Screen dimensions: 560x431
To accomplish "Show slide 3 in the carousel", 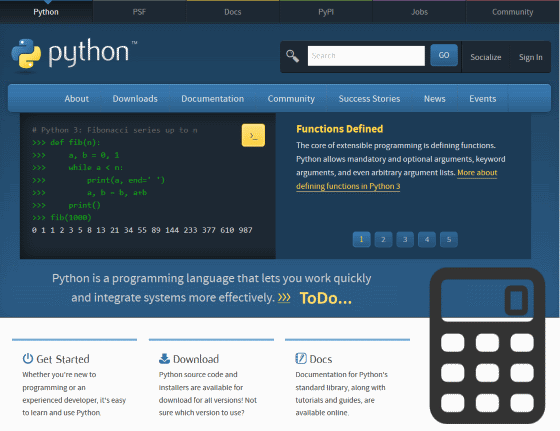I will (405, 239).
